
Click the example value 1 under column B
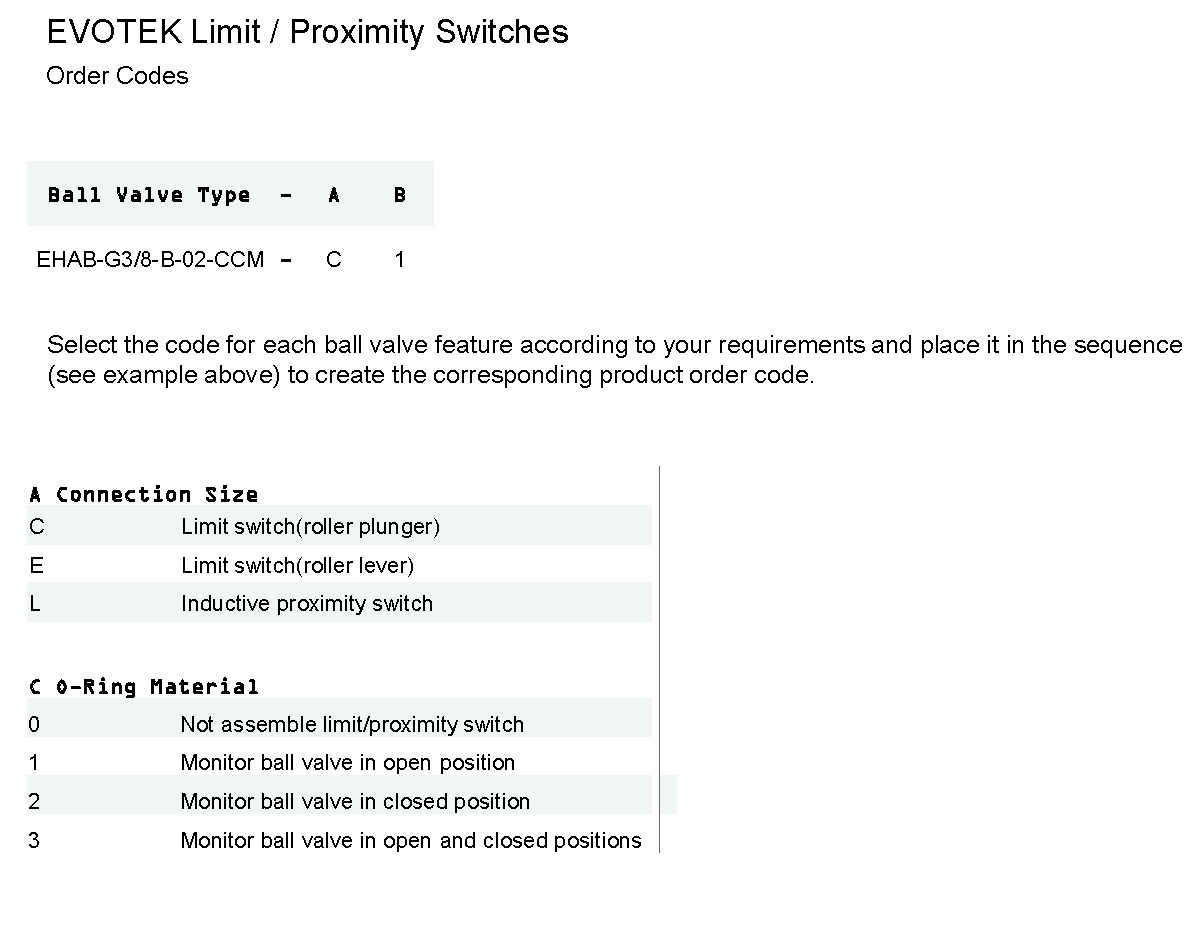point(399,260)
